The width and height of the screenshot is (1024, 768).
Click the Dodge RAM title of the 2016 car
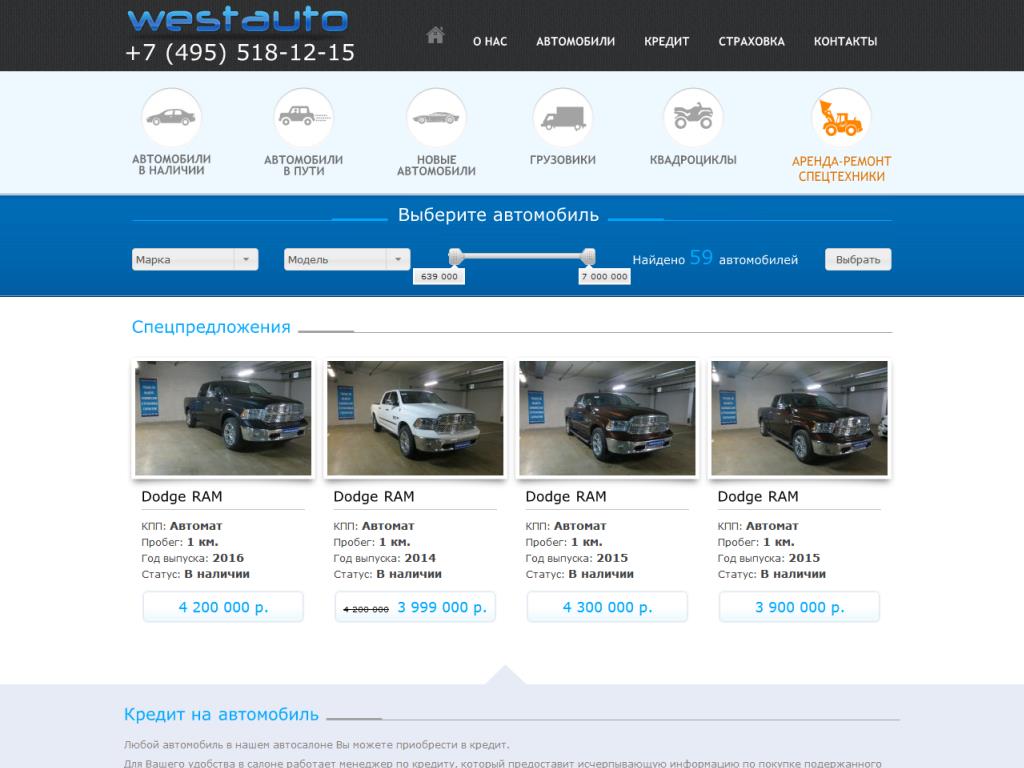[182, 496]
